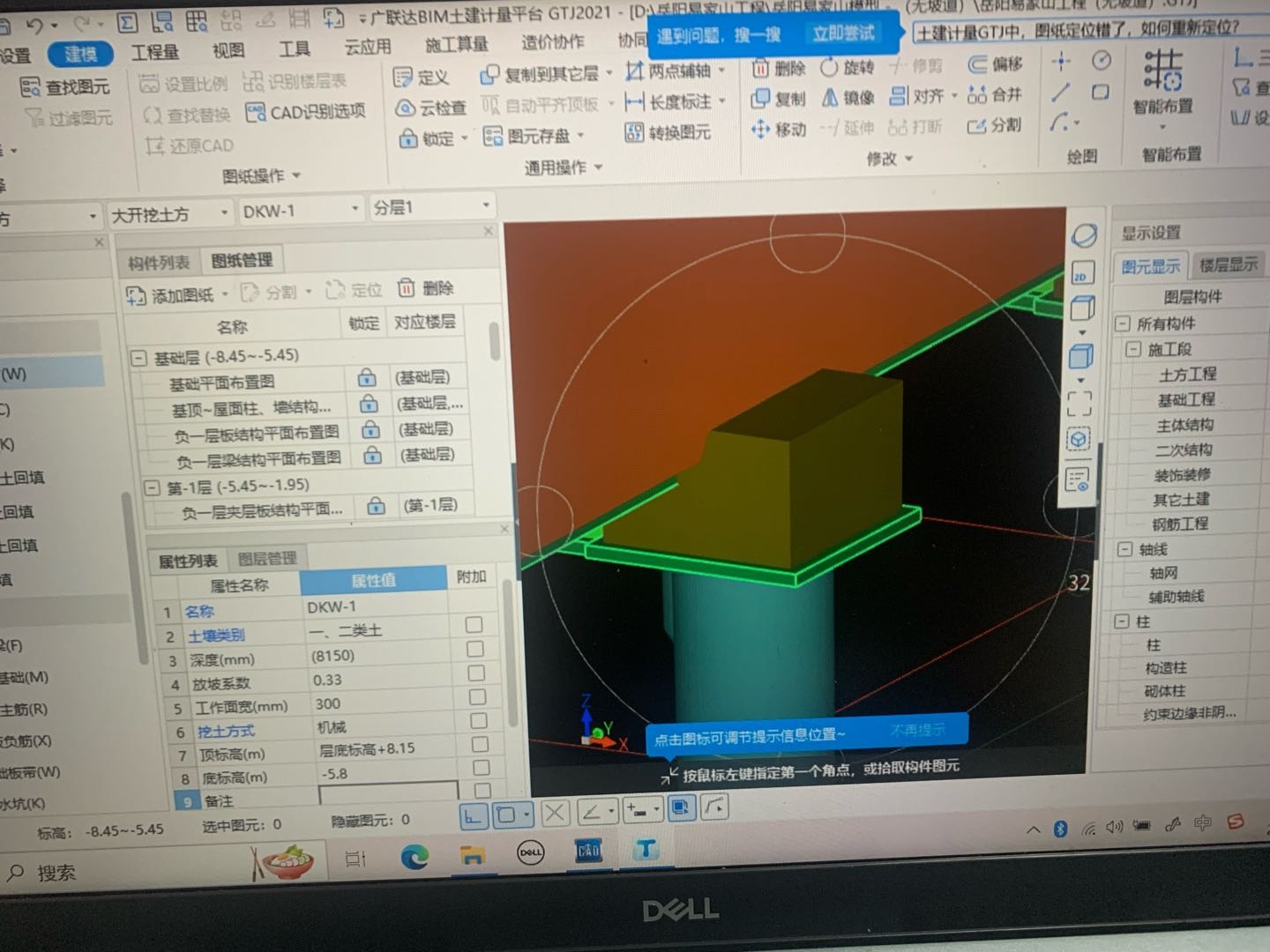Collapse 柱 tree node

[1122, 621]
